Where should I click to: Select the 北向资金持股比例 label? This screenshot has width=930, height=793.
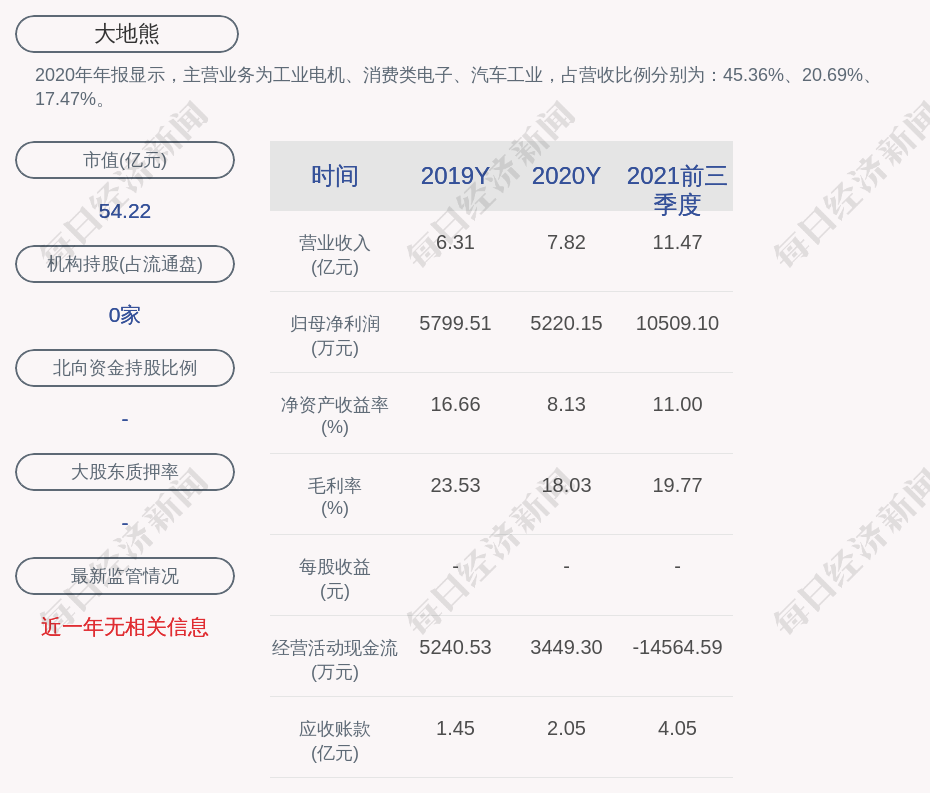point(125,368)
